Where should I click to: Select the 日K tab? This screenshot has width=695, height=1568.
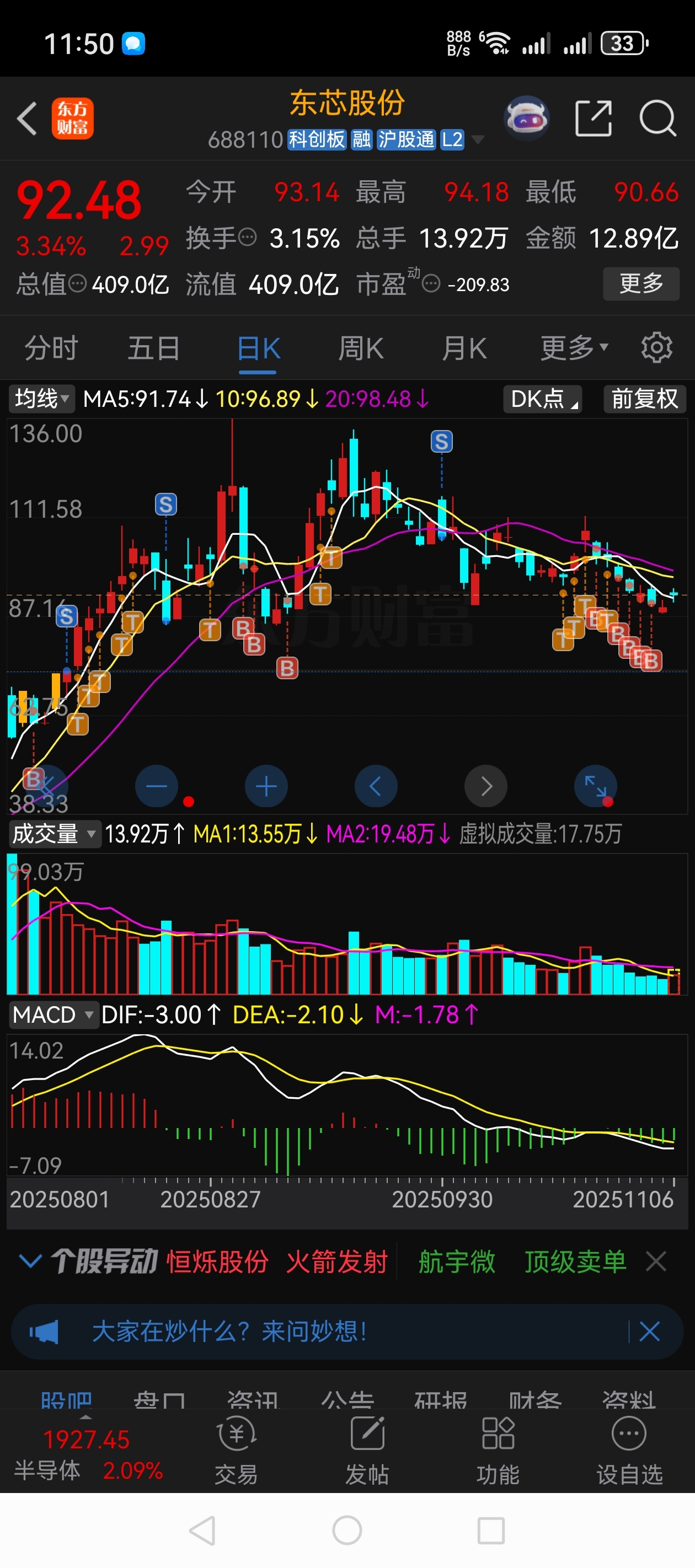coord(258,350)
